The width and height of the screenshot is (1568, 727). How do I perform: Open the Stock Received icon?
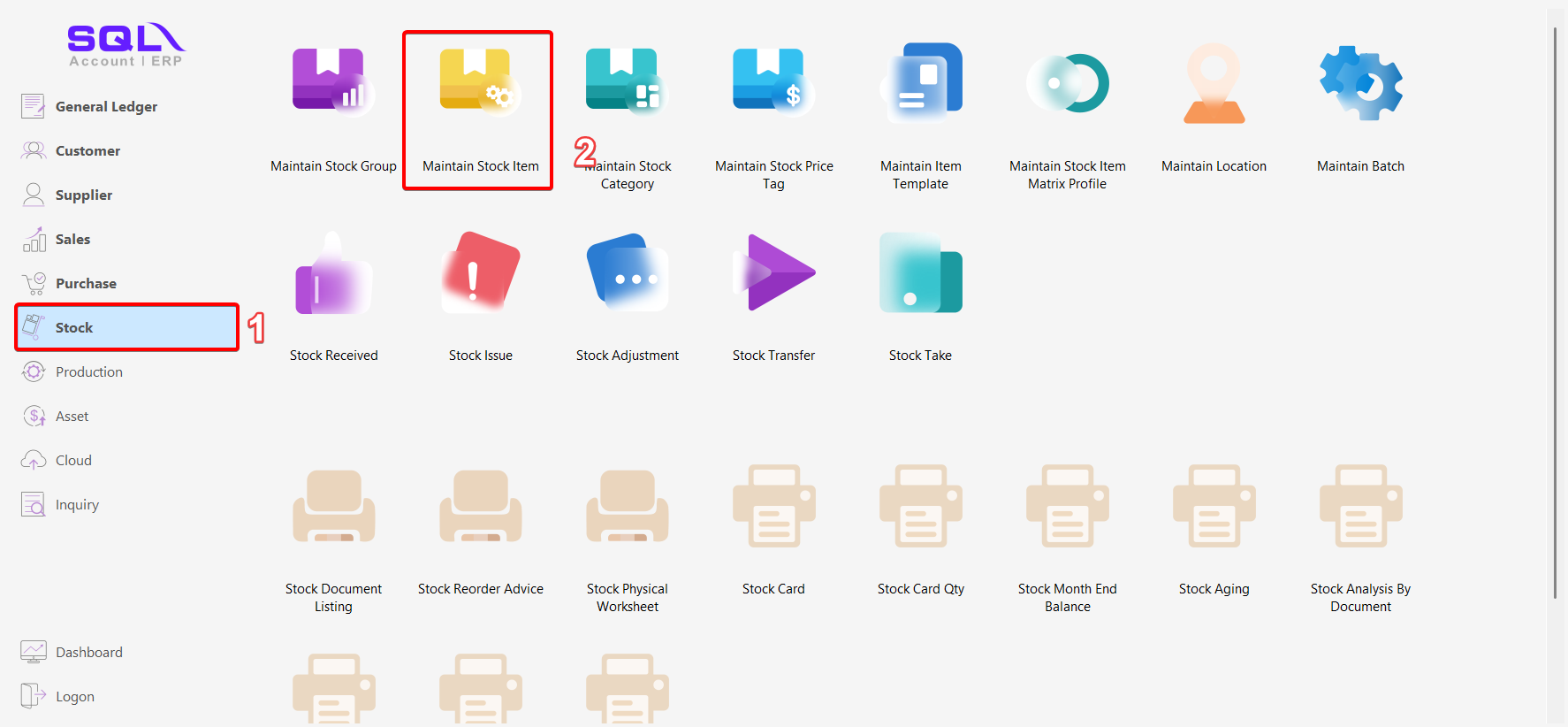[333, 274]
